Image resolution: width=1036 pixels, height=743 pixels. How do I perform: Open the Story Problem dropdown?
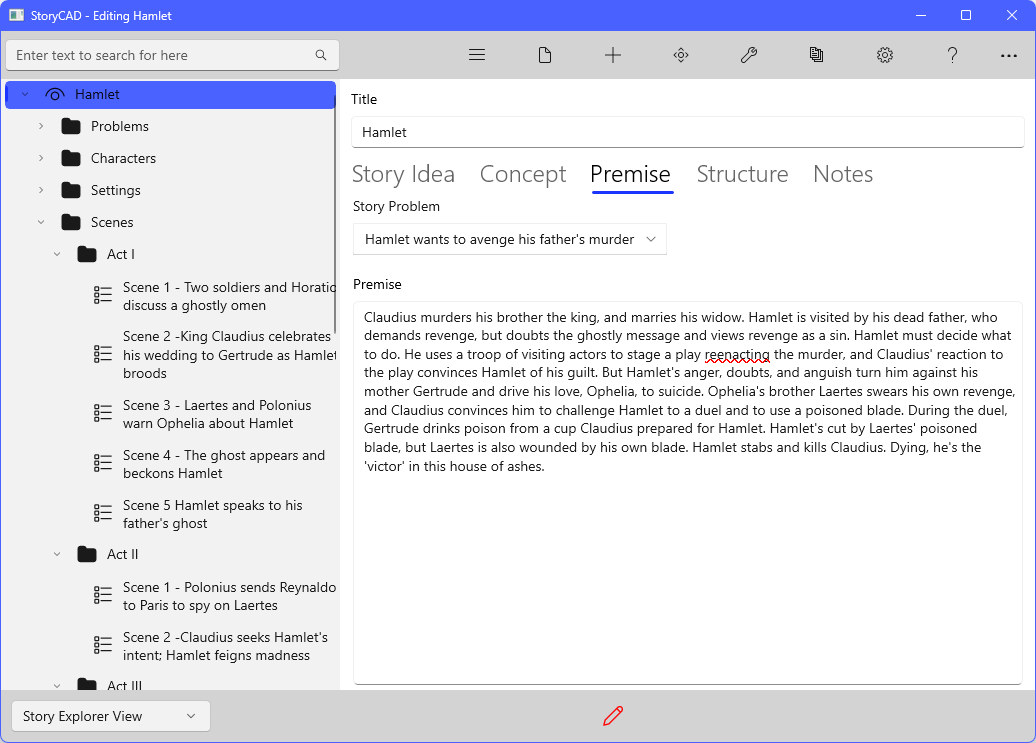509,239
